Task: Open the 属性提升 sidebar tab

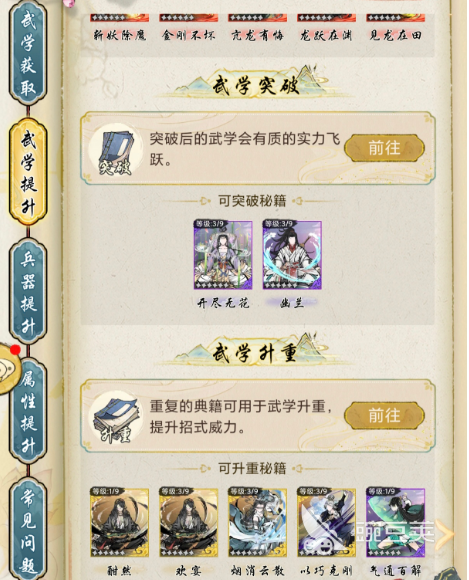Action: (x=29, y=411)
